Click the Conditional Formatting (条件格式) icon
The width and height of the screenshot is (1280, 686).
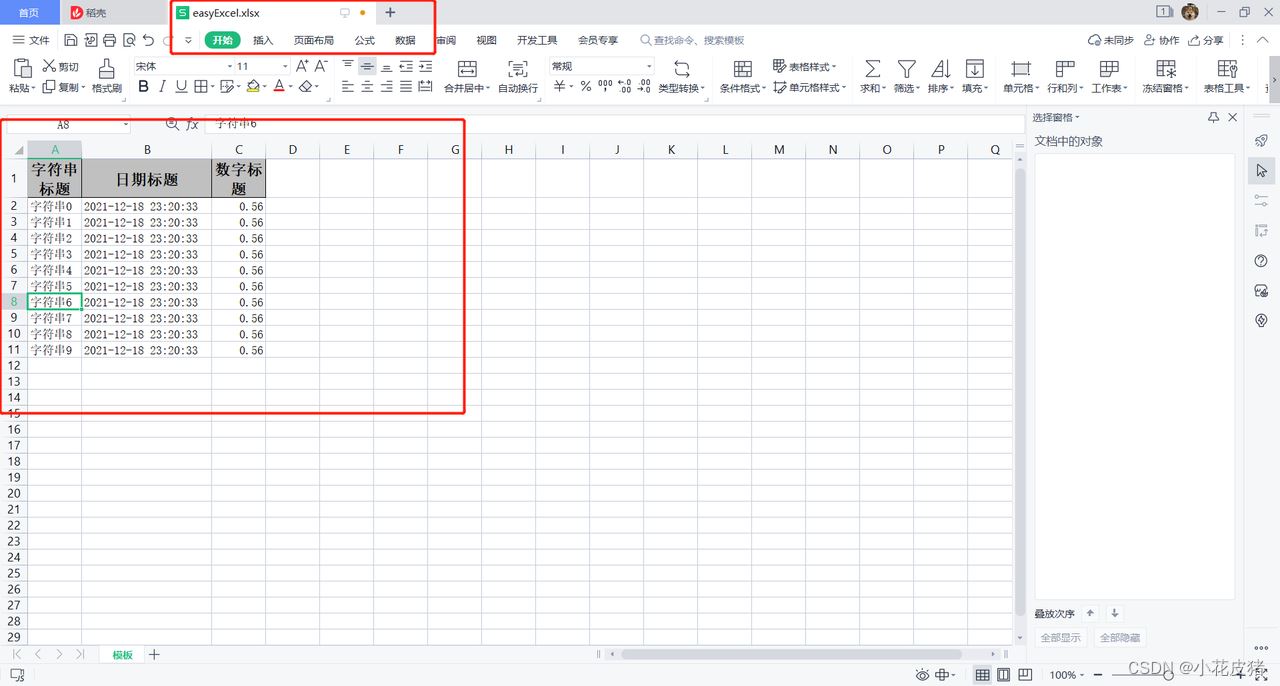[x=743, y=68]
